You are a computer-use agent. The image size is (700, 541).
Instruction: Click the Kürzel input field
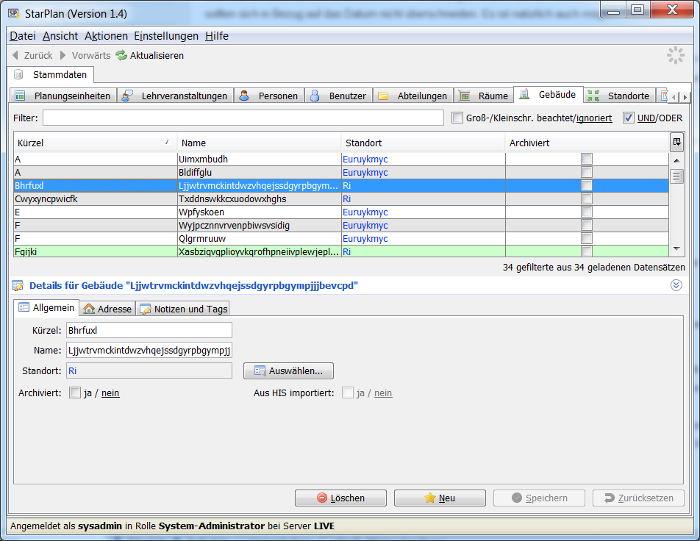149,330
